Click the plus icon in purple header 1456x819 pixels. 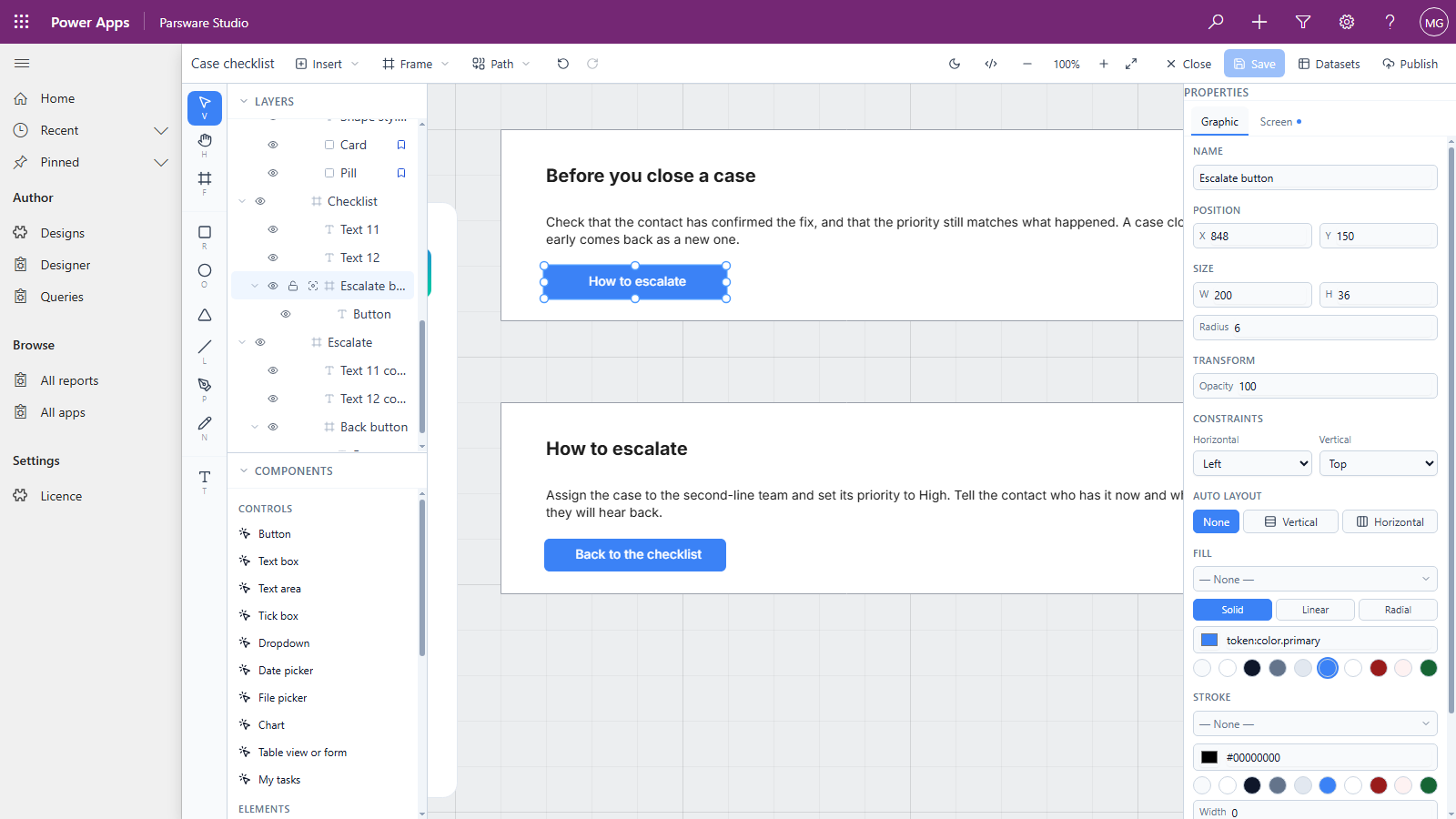(1259, 22)
